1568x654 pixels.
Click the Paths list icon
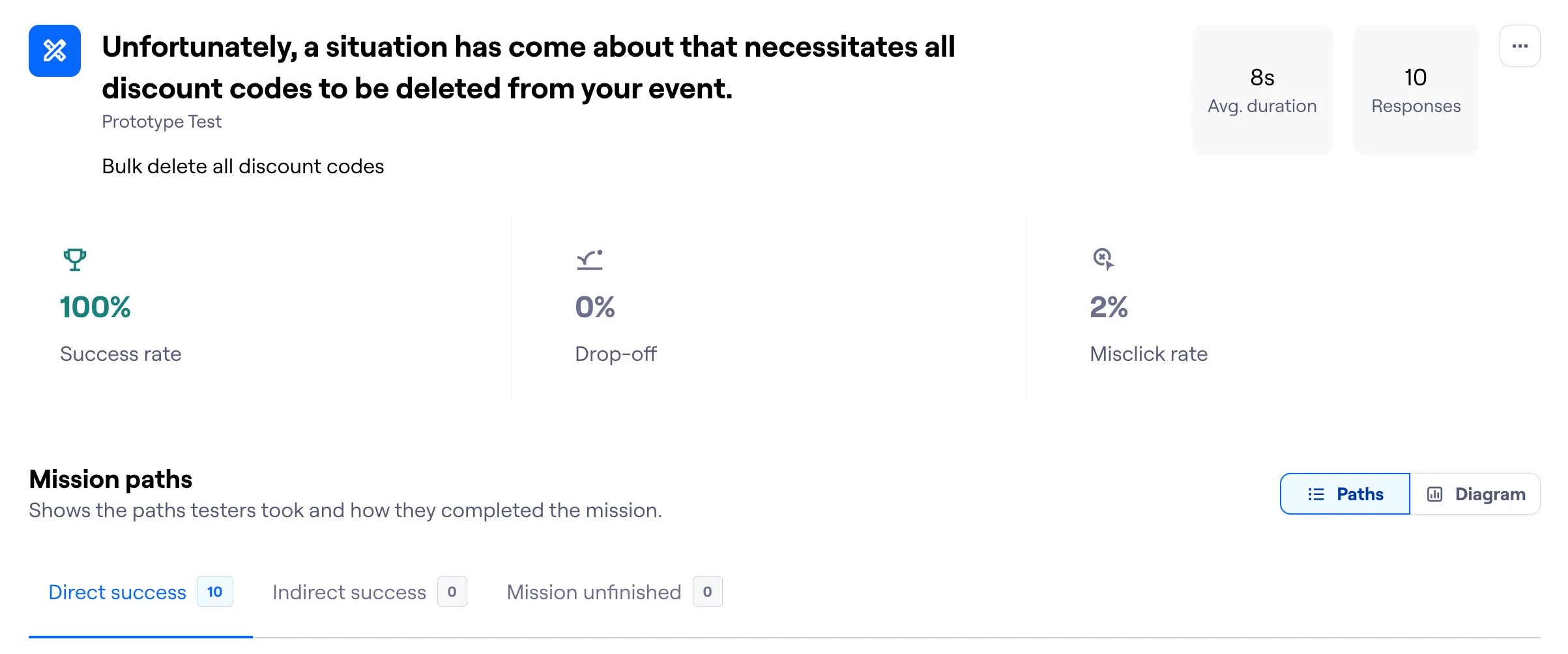(x=1316, y=494)
